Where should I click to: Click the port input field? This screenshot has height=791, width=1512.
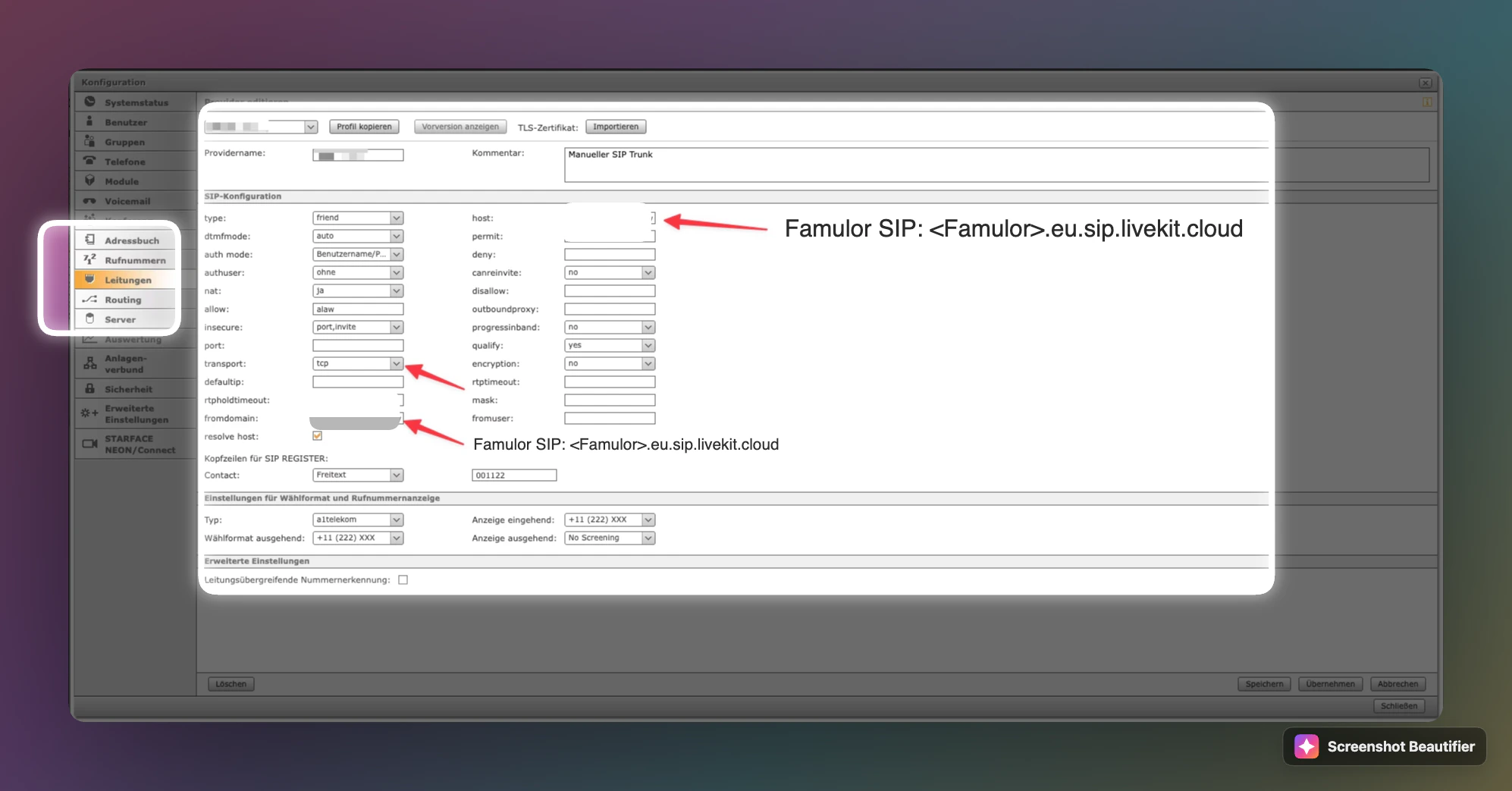click(x=358, y=345)
